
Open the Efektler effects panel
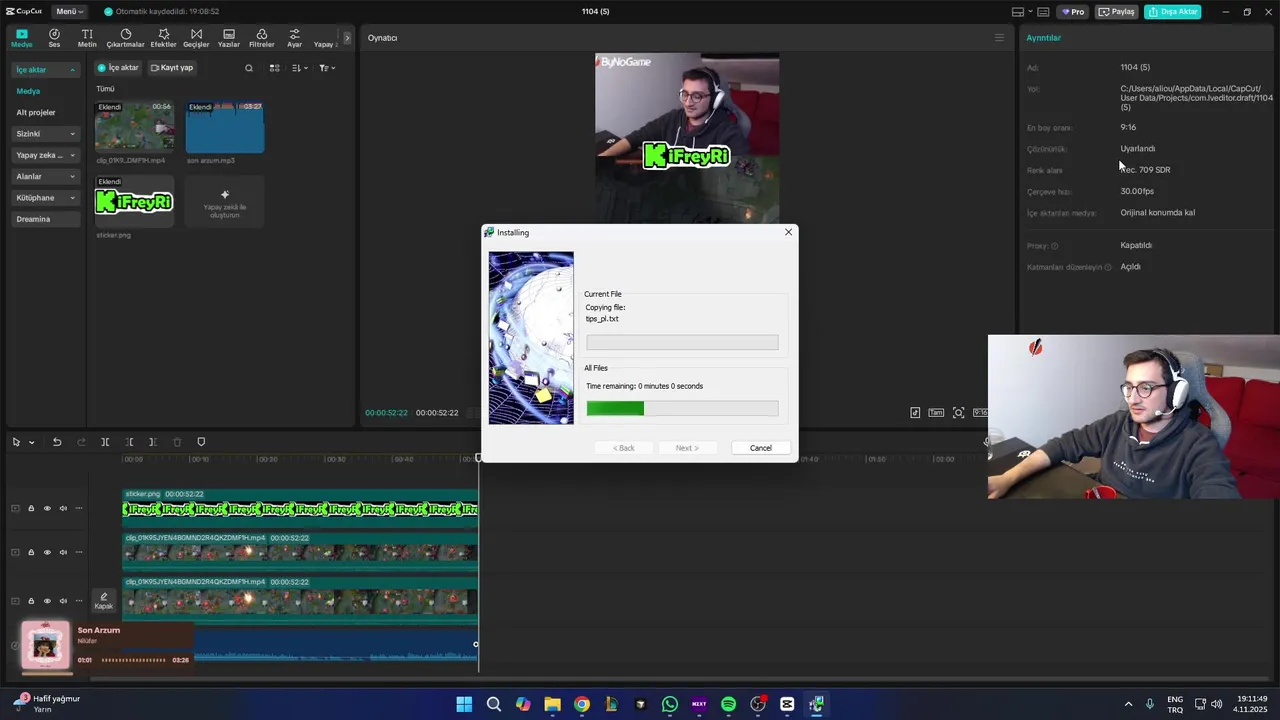pyautogui.click(x=163, y=38)
